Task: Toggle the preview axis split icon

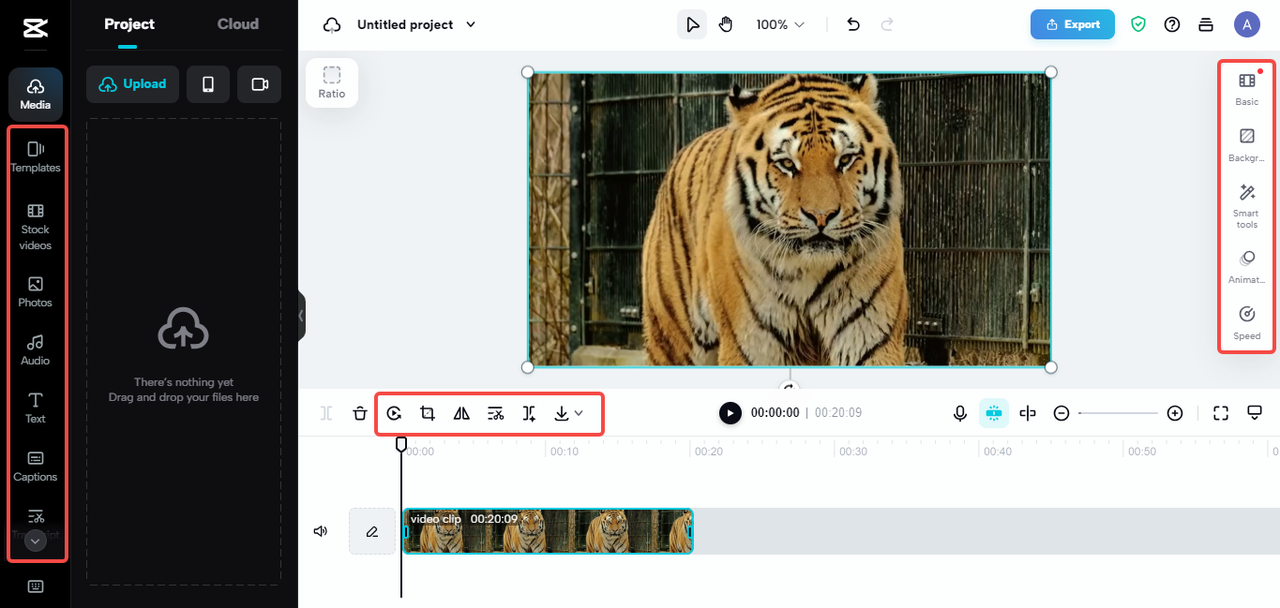Action: 1027,413
